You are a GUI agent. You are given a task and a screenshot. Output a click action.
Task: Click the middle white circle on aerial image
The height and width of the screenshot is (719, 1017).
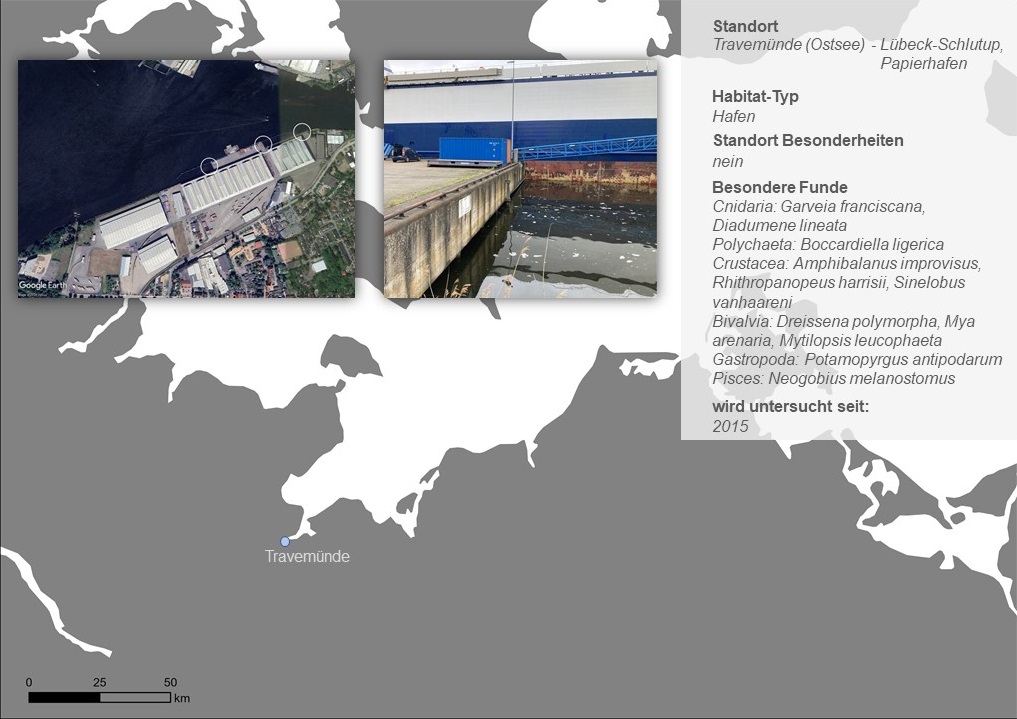click(x=263, y=144)
